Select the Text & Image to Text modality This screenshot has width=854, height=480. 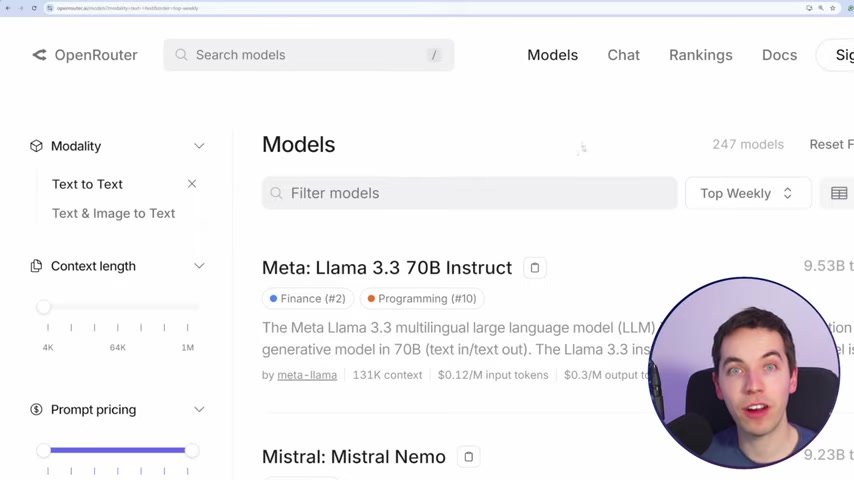coord(113,213)
